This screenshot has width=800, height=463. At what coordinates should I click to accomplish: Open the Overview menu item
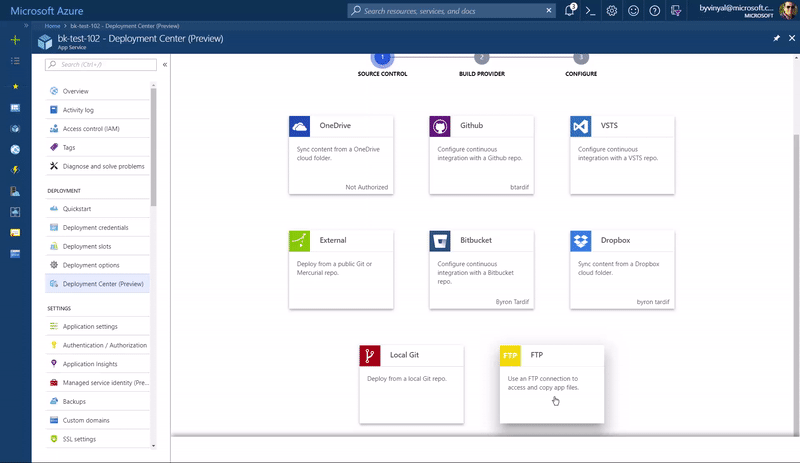(75, 91)
